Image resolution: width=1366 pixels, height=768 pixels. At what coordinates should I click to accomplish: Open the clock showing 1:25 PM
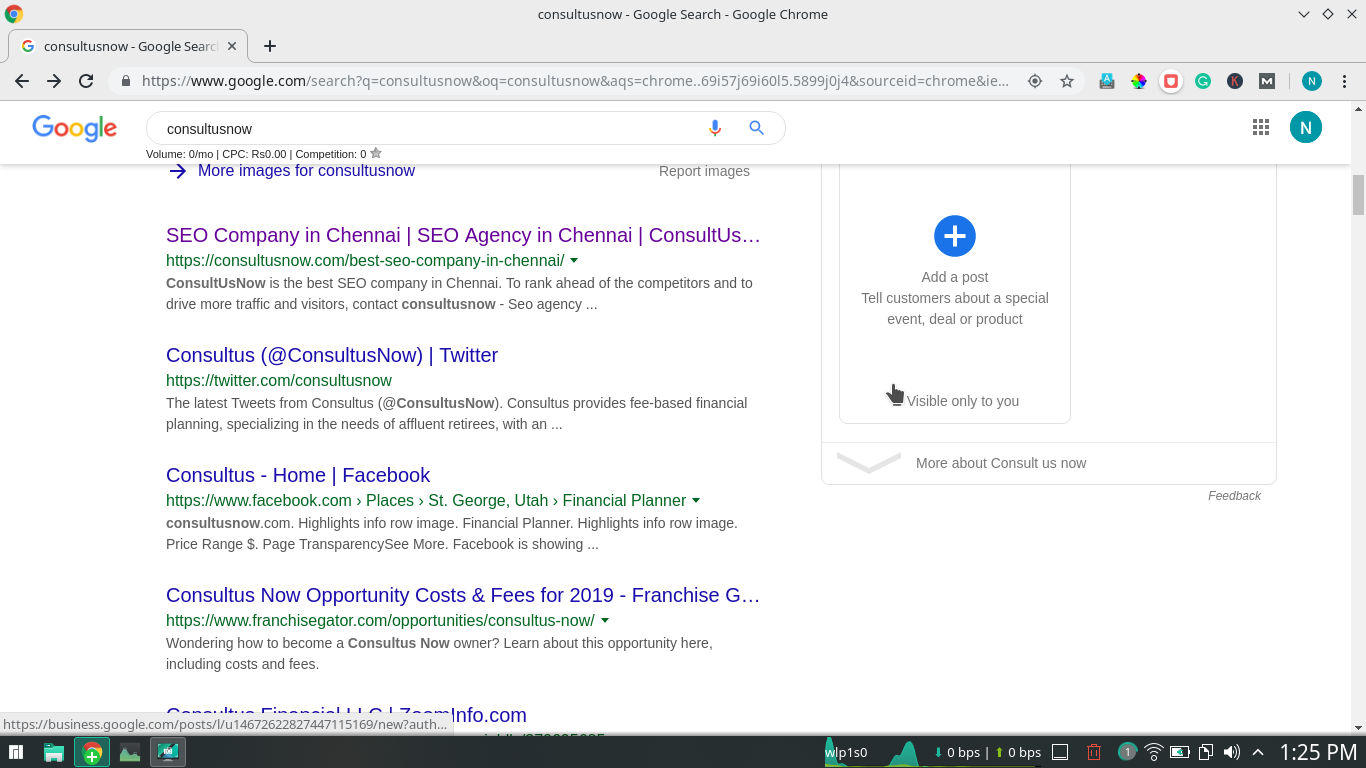pos(1318,752)
